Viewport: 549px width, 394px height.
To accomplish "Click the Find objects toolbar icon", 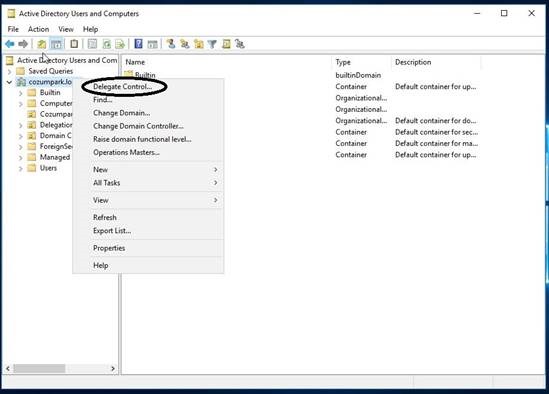I will pos(226,44).
